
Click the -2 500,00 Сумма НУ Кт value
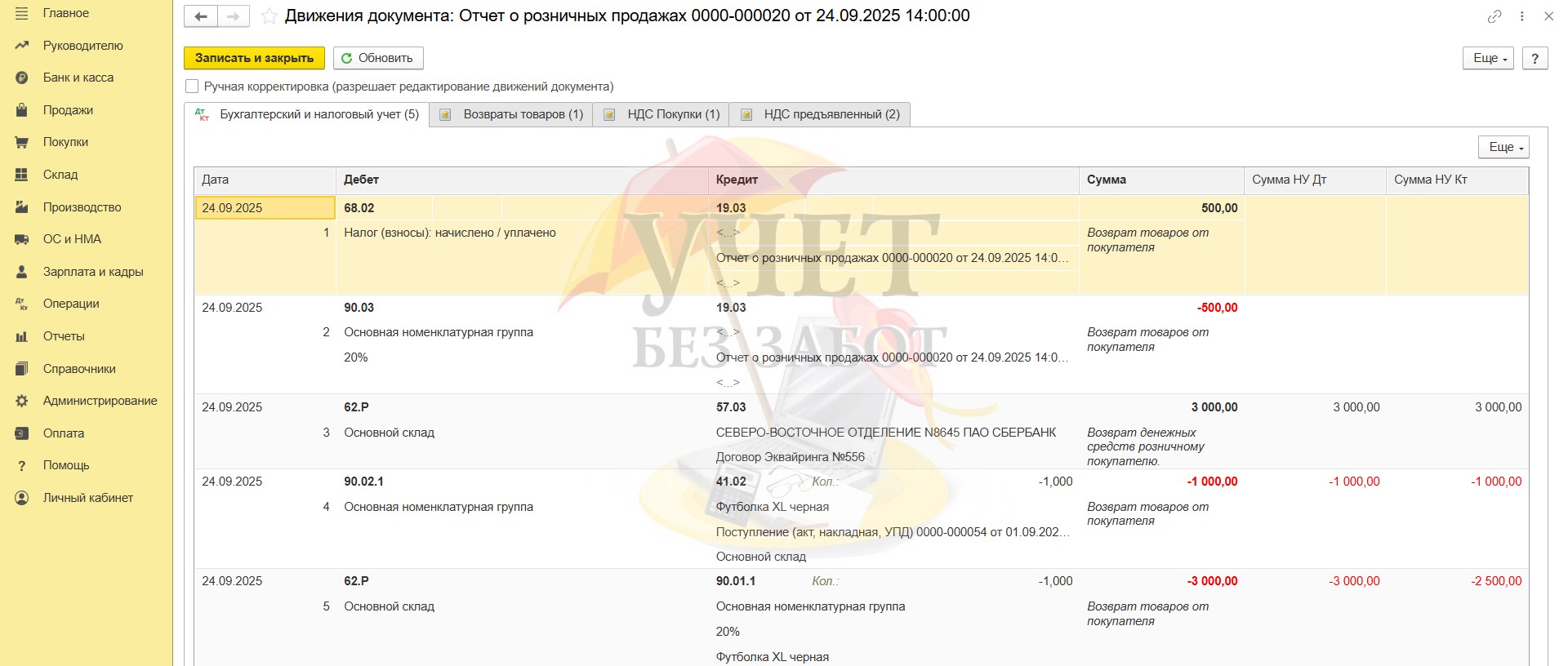(x=1496, y=581)
